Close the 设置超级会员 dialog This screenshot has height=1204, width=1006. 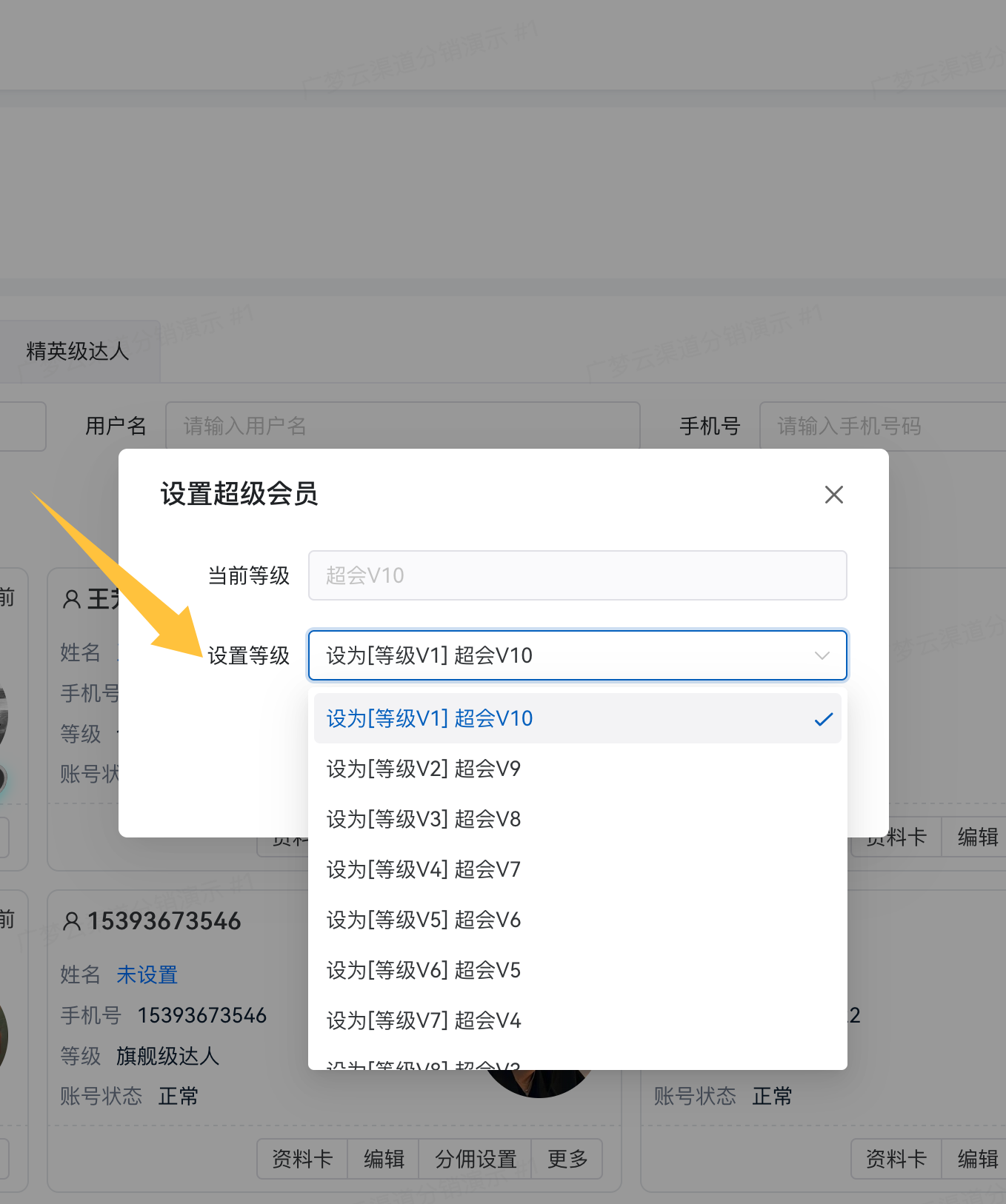(x=833, y=495)
